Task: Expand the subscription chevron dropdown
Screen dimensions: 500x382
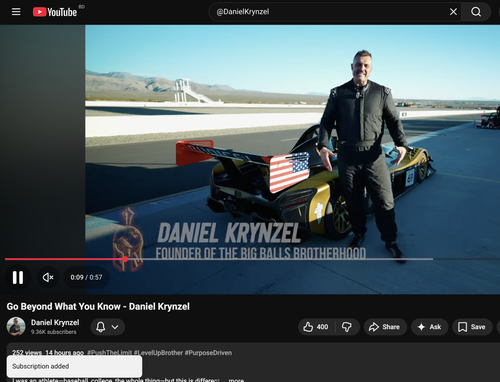Action: (x=115, y=327)
